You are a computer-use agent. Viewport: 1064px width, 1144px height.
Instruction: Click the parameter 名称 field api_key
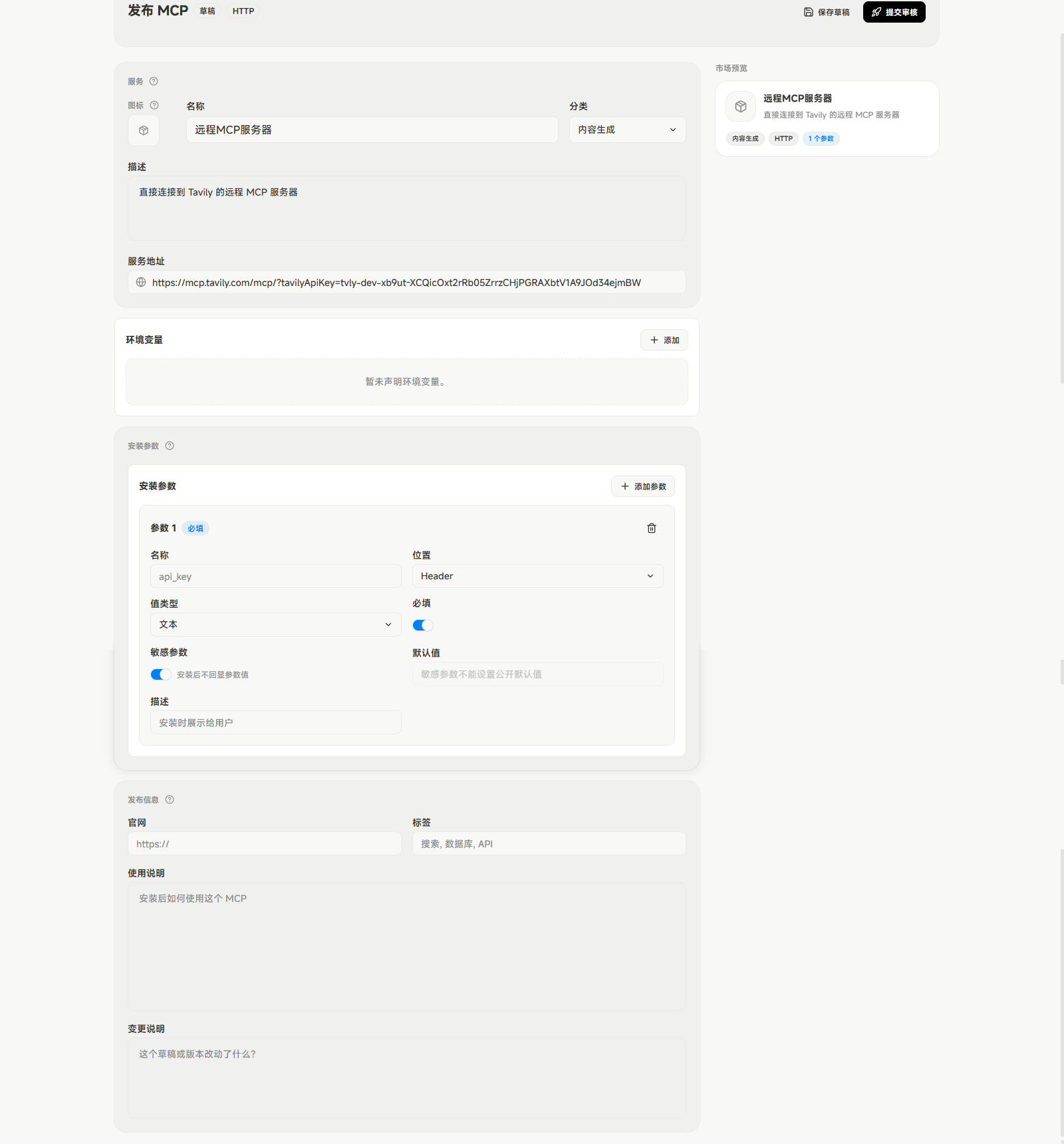(x=275, y=576)
